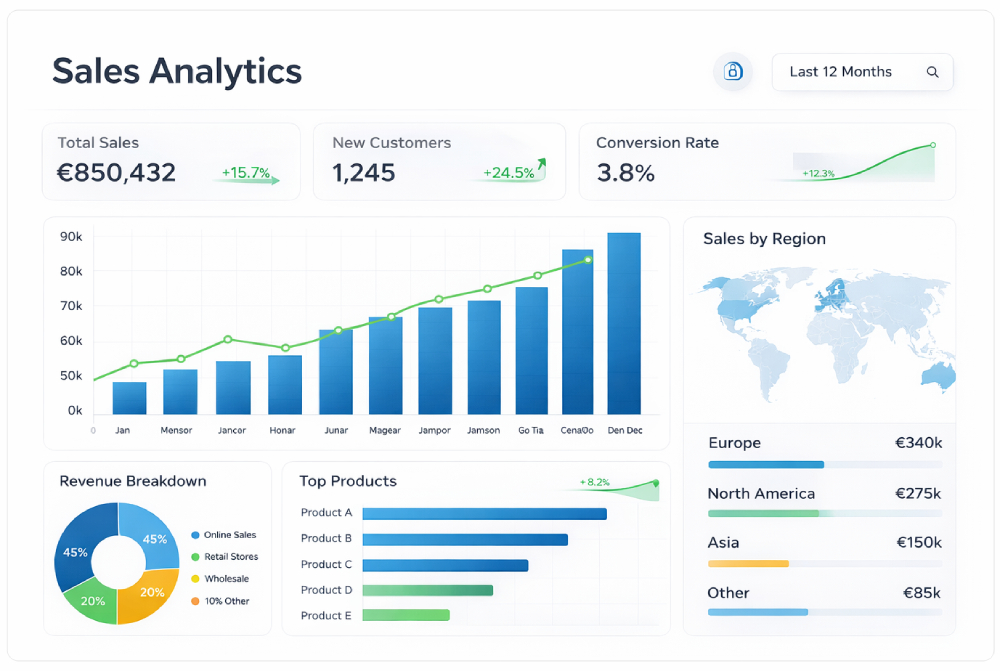The width and height of the screenshot is (1000, 671).
Task: Click the 90k axis label
Action: [x=71, y=237]
